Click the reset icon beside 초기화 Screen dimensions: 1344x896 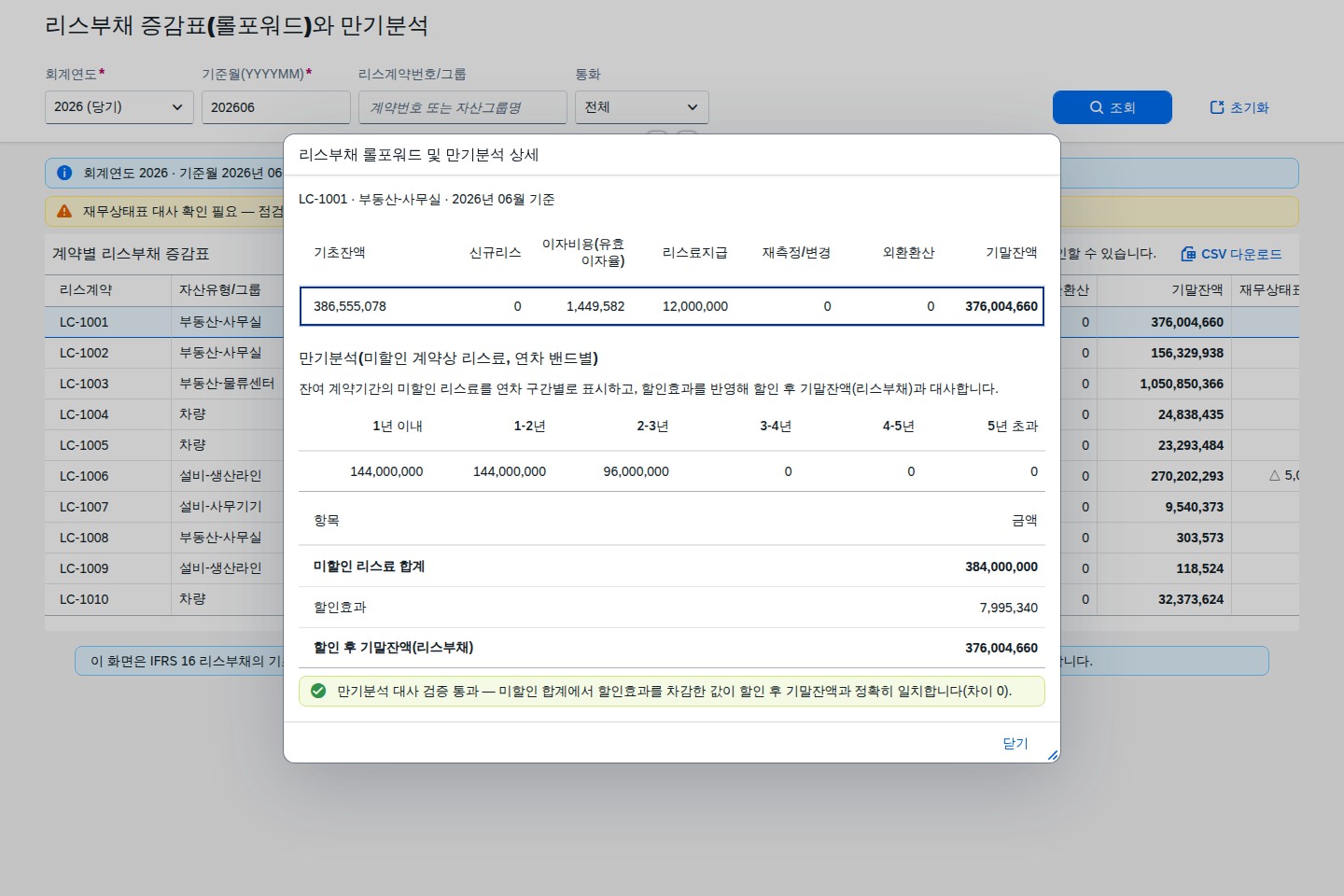click(1217, 107)
